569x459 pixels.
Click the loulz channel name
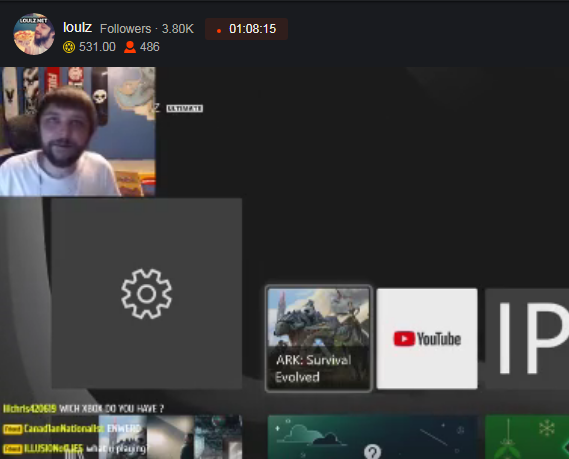click(77, 28)
